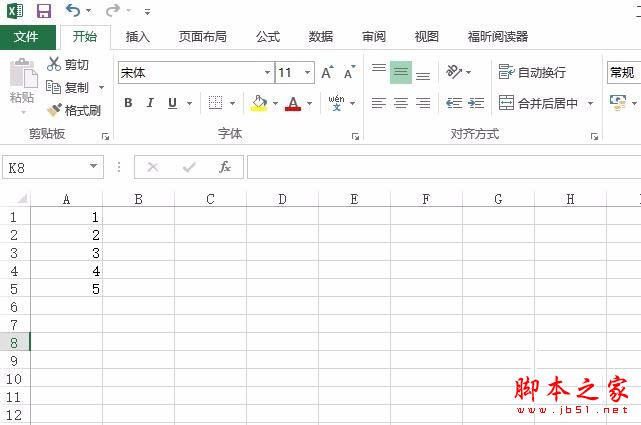Toggle underline formatting
Screen dimensions: 641x425
coord(172,103)
